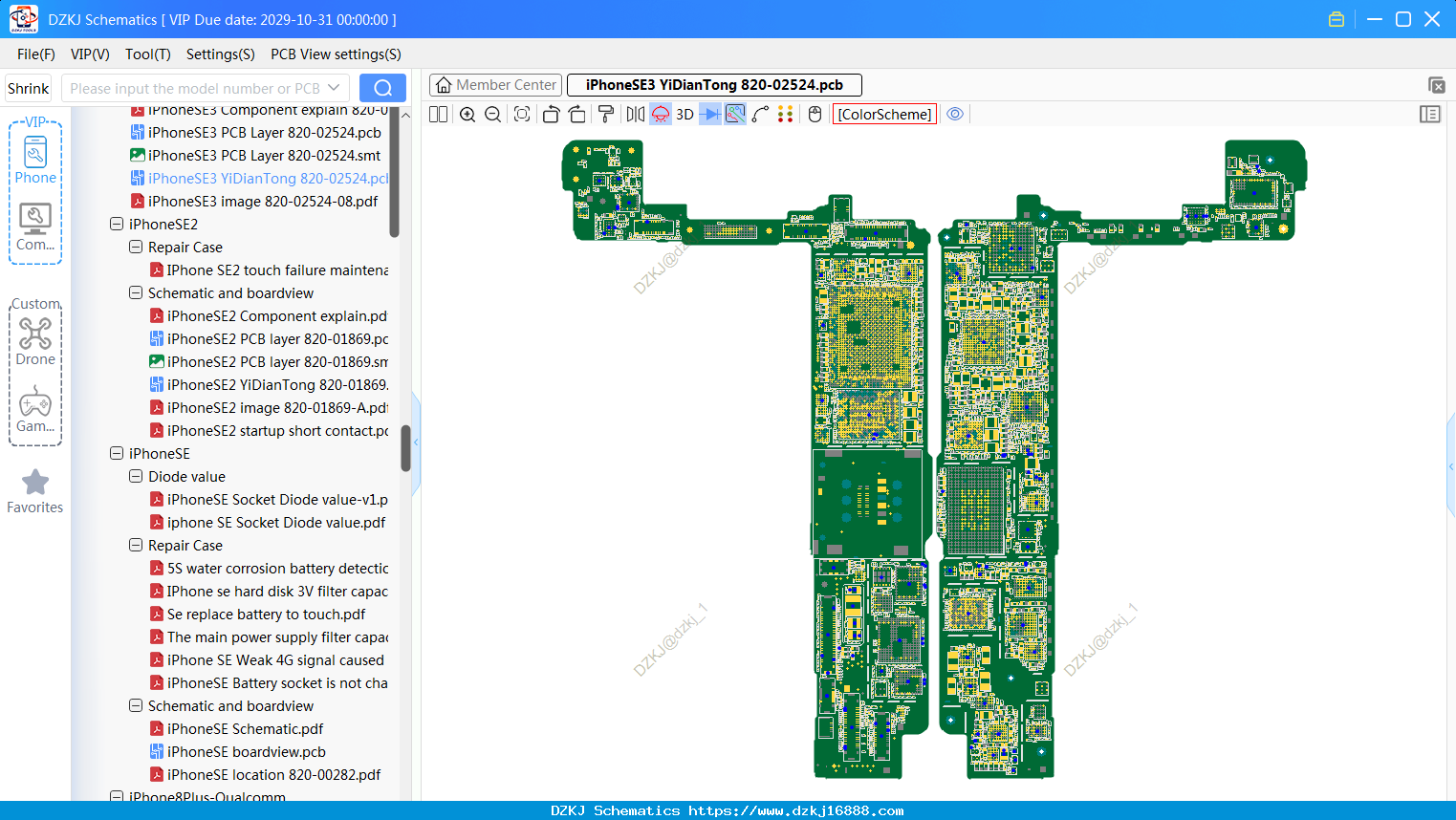This screenshot has height=820, width=1456.
Task: Zoom out of the PCB view
Action: 493,114
